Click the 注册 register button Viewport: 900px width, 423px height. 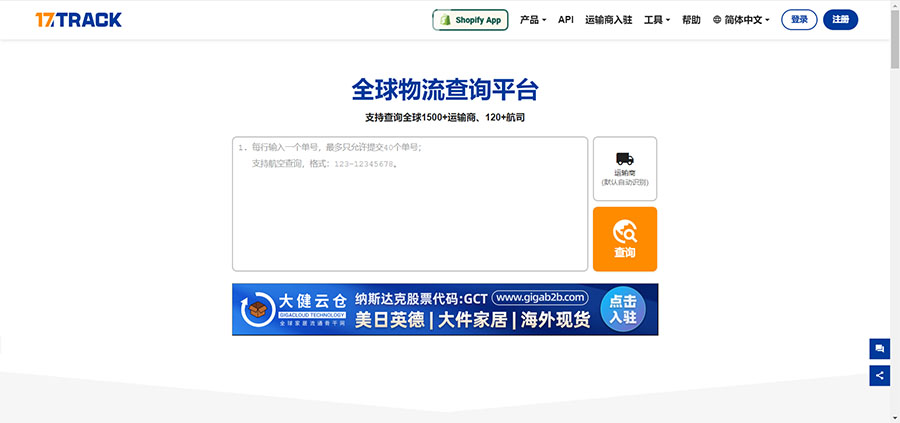(840, 20)
